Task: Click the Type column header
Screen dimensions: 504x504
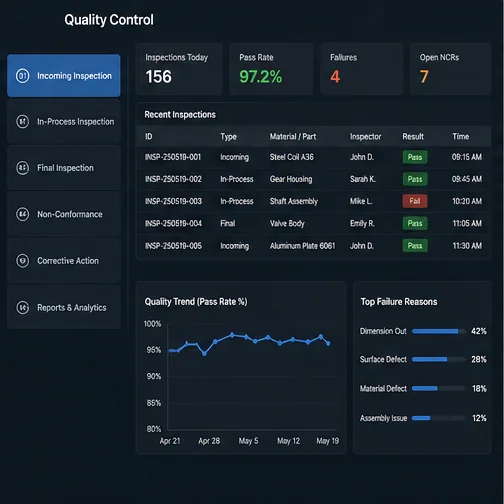Action: tap(229, 136)
